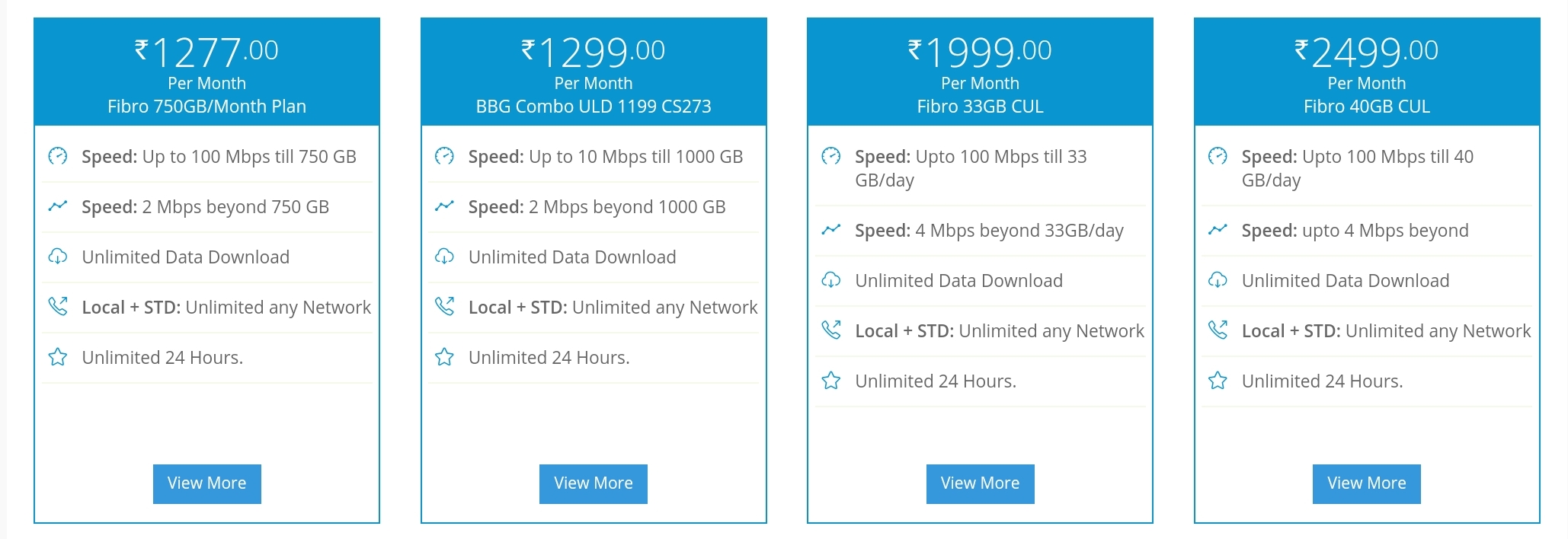
Task: Click cloud download icon in Fibro 33GB plan
Action: [831, 280]
